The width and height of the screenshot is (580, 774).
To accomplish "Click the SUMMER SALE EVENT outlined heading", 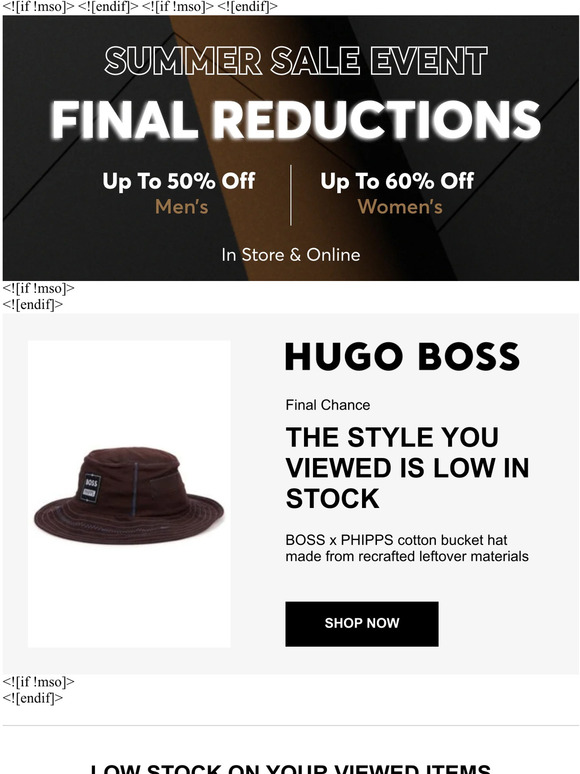I will click(x=296, y=61).
